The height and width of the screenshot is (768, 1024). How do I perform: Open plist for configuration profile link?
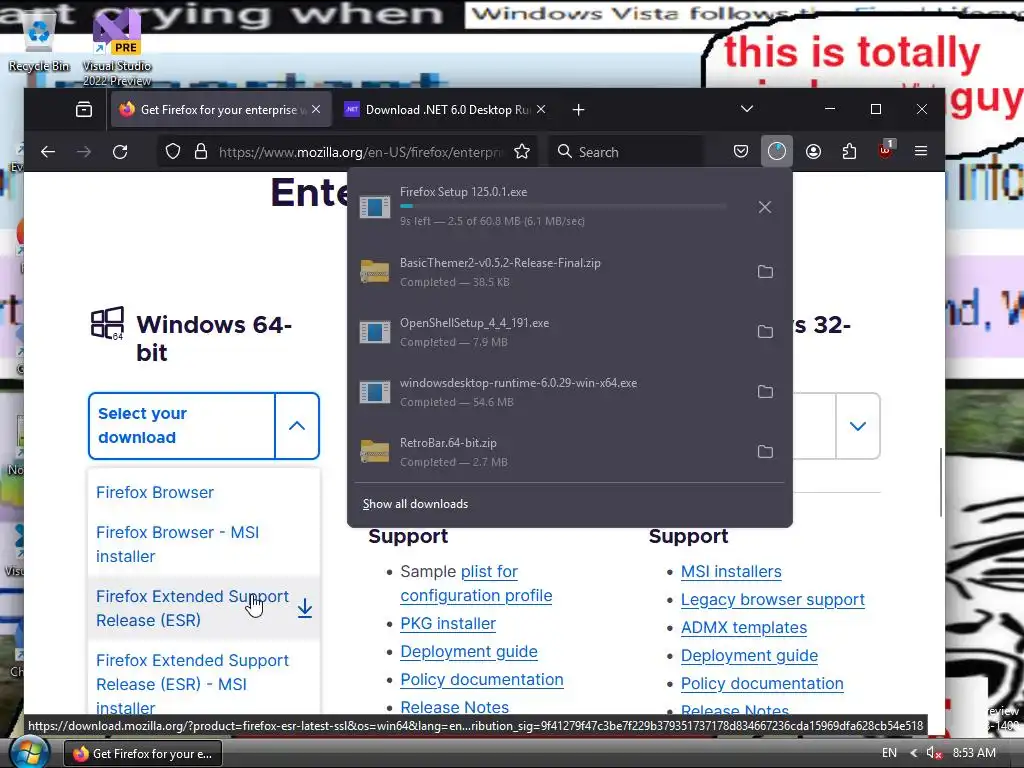476,583
